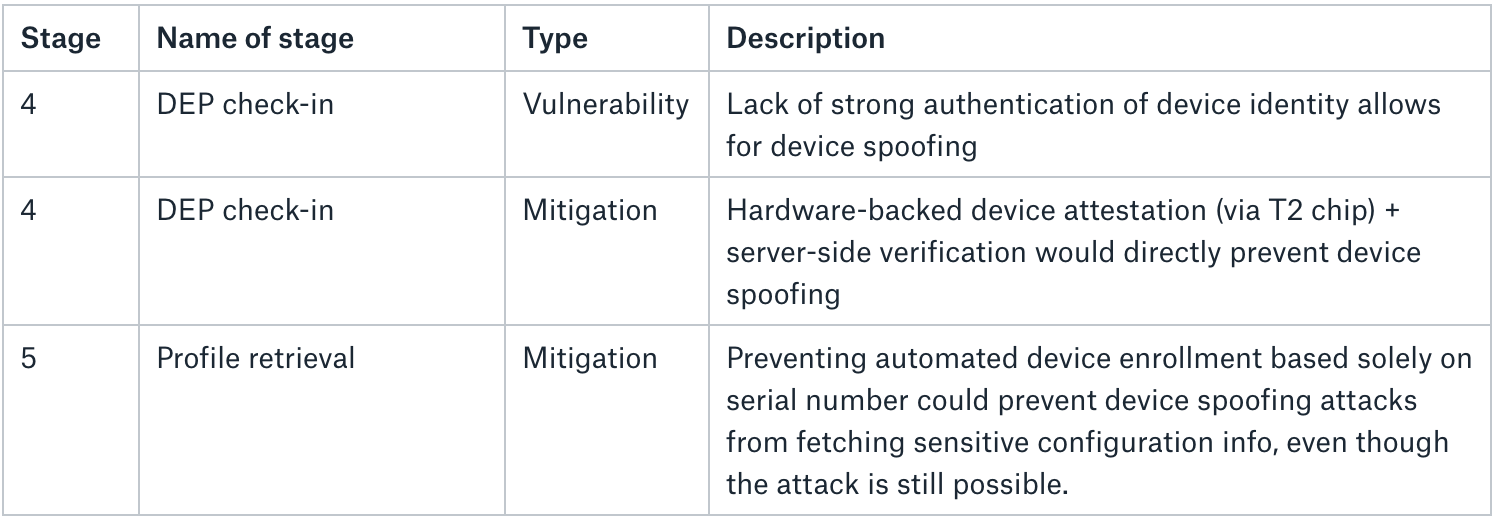Click DEP check-in in the Vulnerability row
1496x518 pixels.
(x=245, y=104)
